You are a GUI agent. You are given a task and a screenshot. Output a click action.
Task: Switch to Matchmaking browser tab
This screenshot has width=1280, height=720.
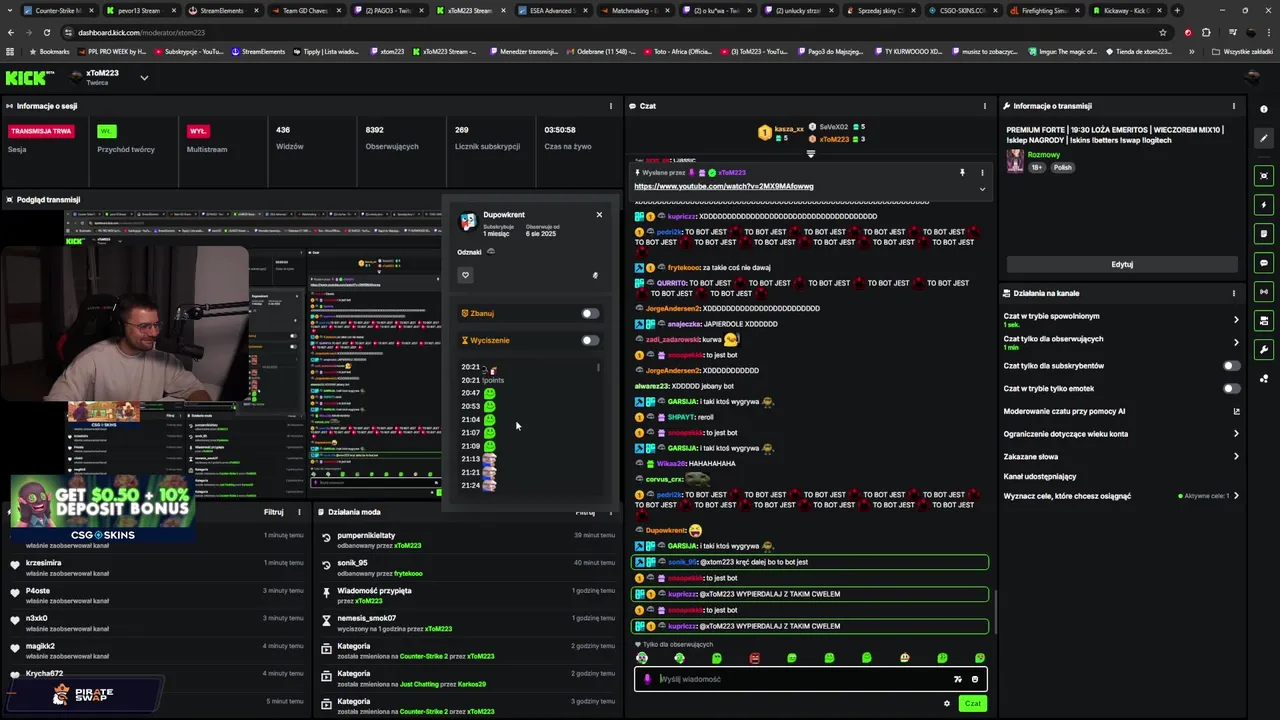point(635,10)
